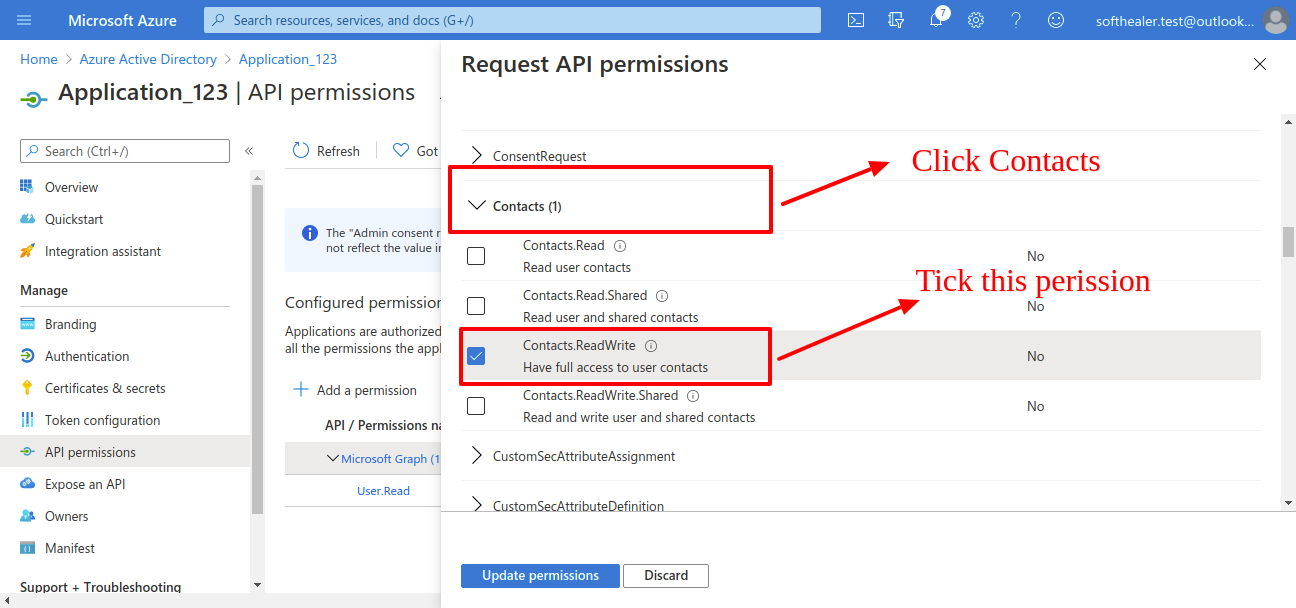1296x608 pixels.
Task: Tick the Contacts.Read.Shared checkbox
Action: (476, 306)
